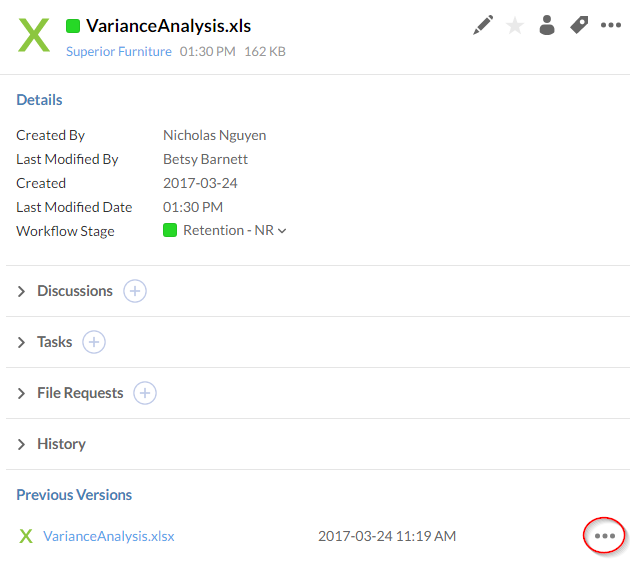The height and width of the screenshot is (570, 630).
Task: Add a new discussion with plus icon
Action: pos(135,291)
